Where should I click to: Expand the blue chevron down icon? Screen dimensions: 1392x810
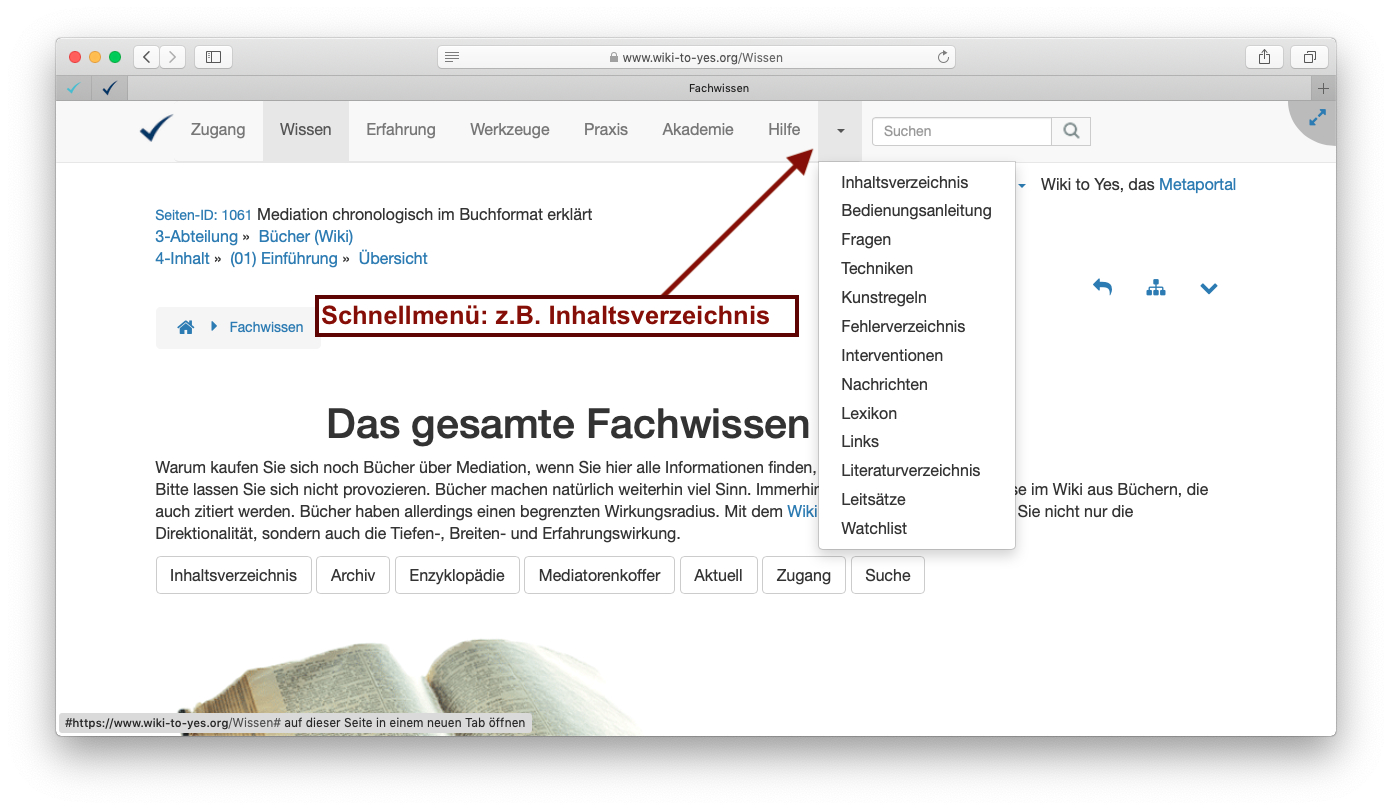(x=1208, y=289)
